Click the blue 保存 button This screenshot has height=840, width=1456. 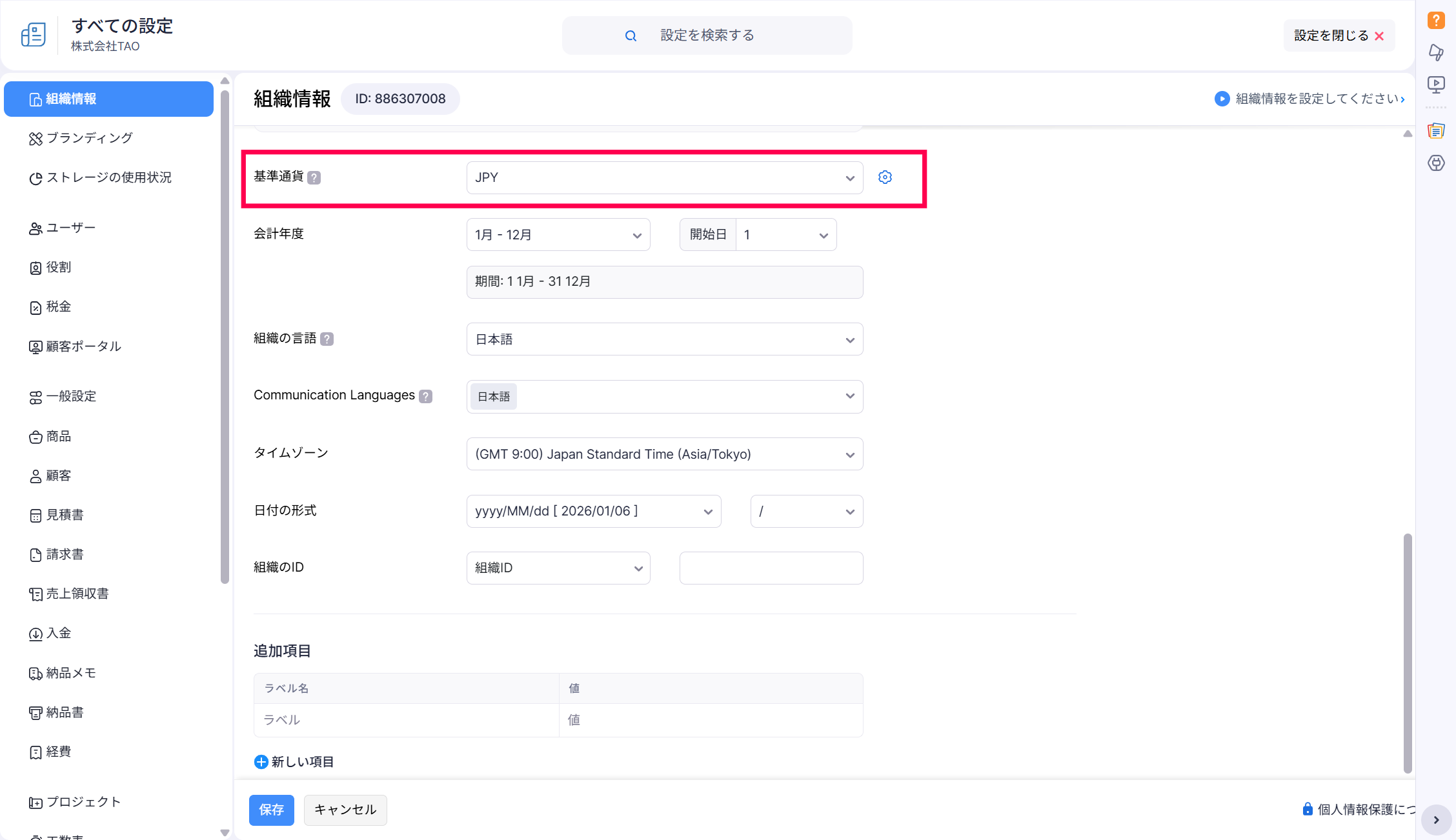pyautogui.click(x=271, y=810)
